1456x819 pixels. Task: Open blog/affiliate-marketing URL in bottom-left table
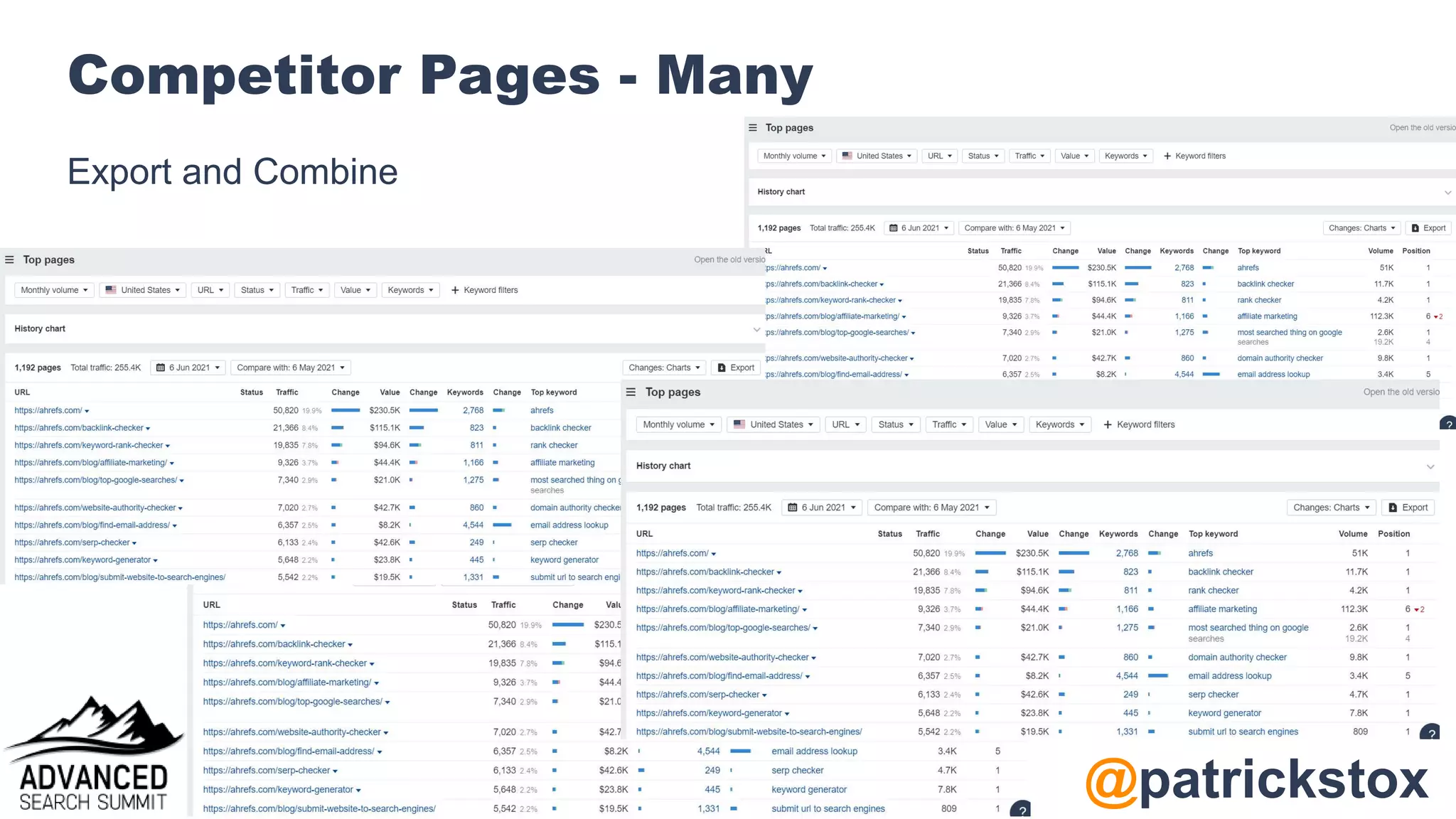(x=287, y=682)
